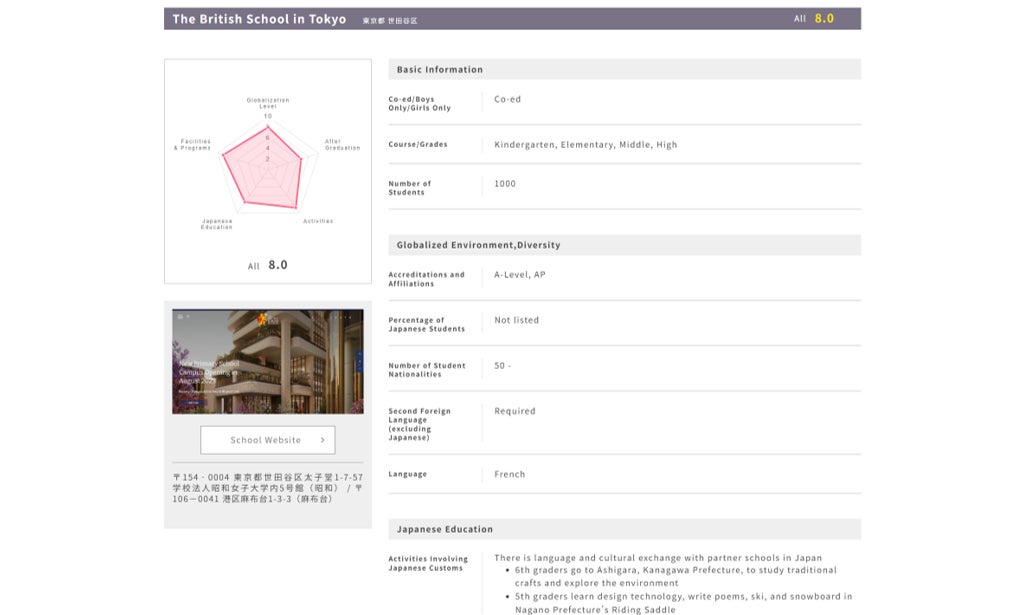This screenshot has height=615, width=1021.
Task: Click the Course/Grades label
Action: click(417, 145)
